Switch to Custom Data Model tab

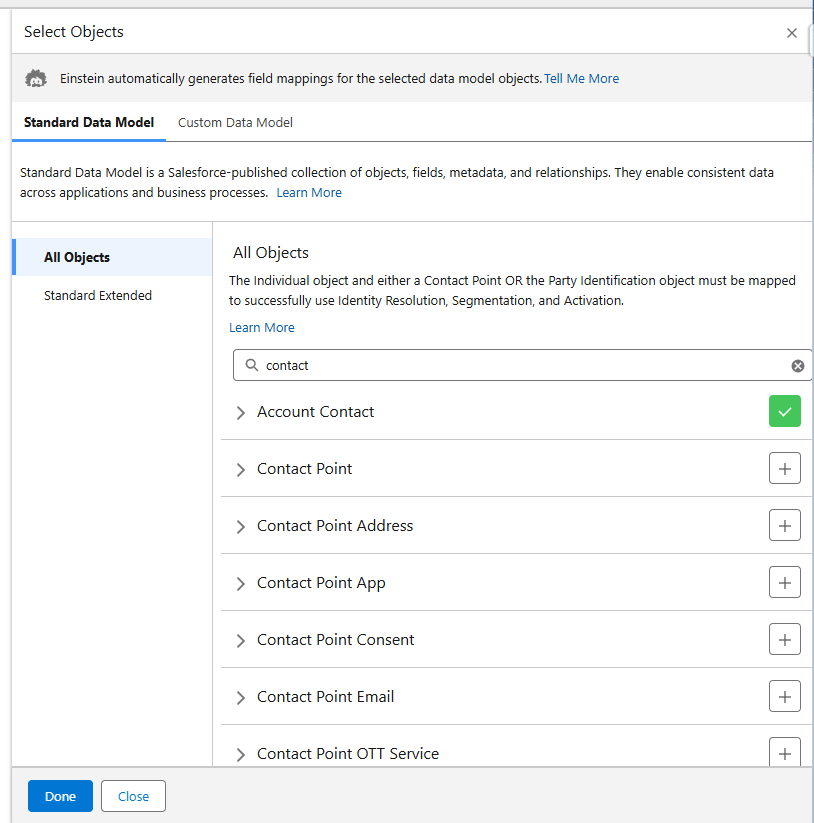235,122
